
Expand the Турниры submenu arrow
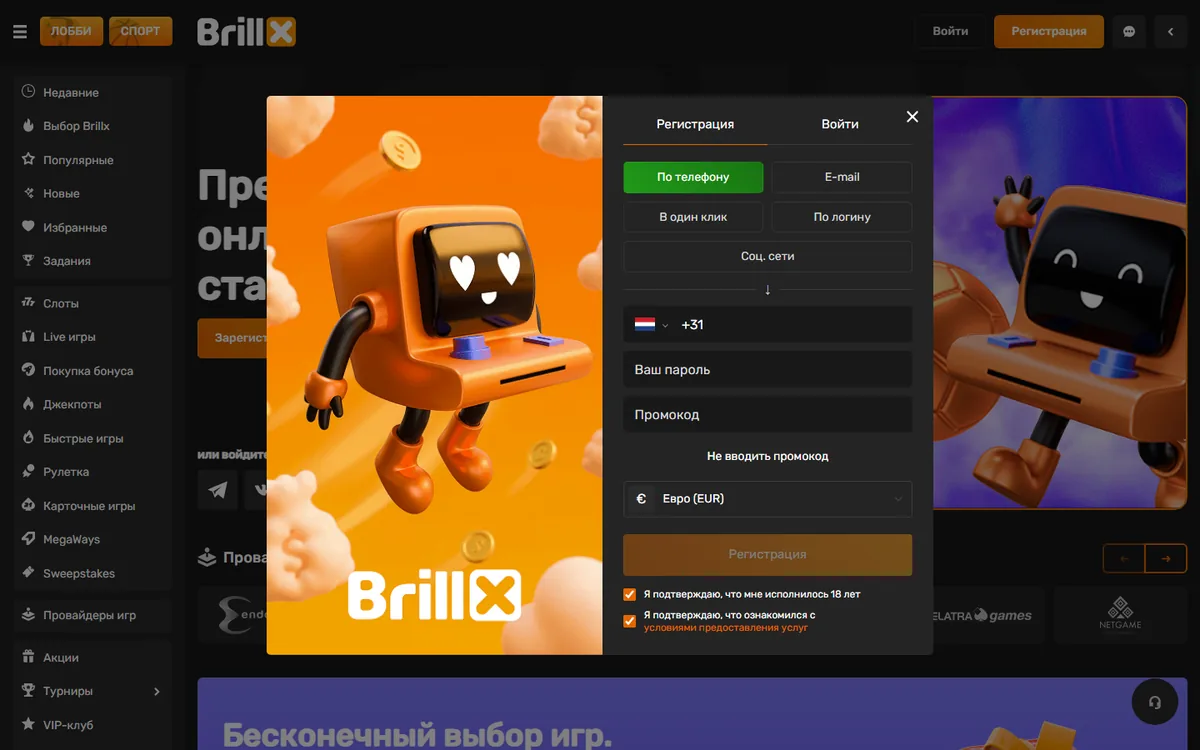click(156, 691)
